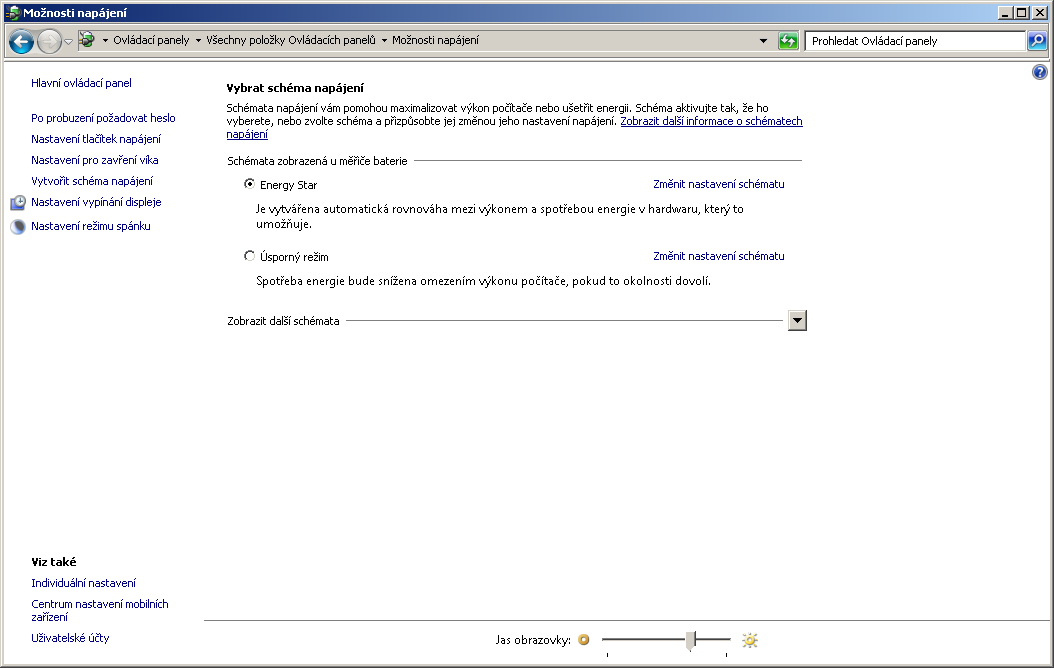Click Schémata zobrazená u měřiče baterie label
Viewport: 1054px width, 668px height.
317,161
